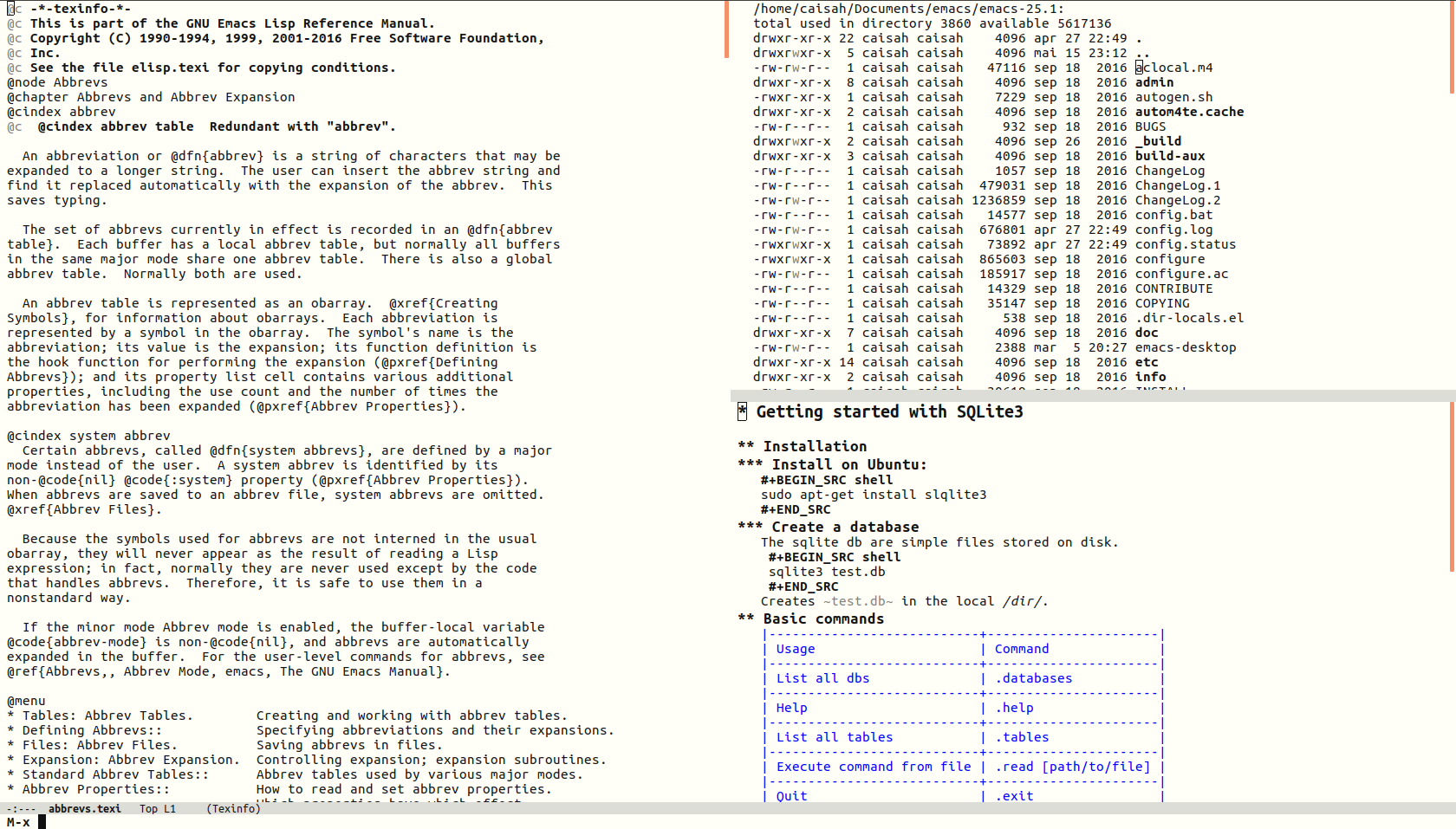Click the dired path header /home/caisah/Documents/emacs/emacs-25.1
This screenshot has height=829, width=1456.
[908, 9]
